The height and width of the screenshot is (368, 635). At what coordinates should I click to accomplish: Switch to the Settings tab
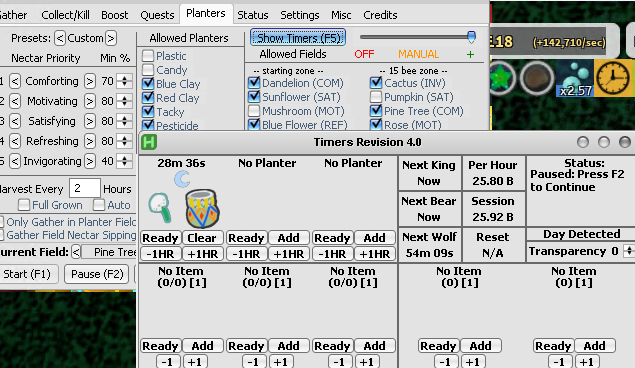[x=300, y=15]
